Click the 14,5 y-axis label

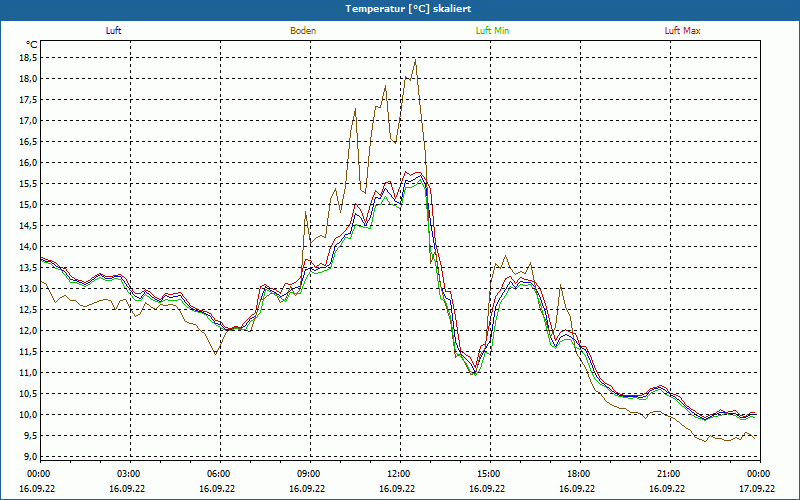28,226
